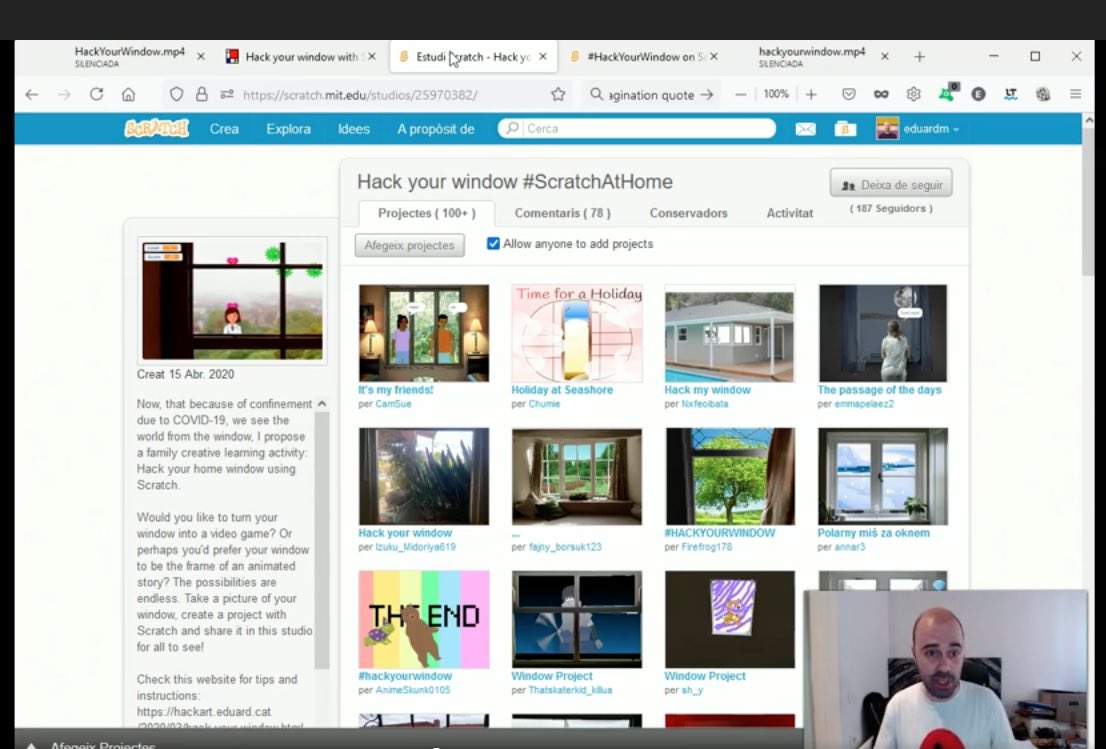Open the gear extension icon in the toolbar
This screenshot has height=749, width=1106.
[913, 95]
